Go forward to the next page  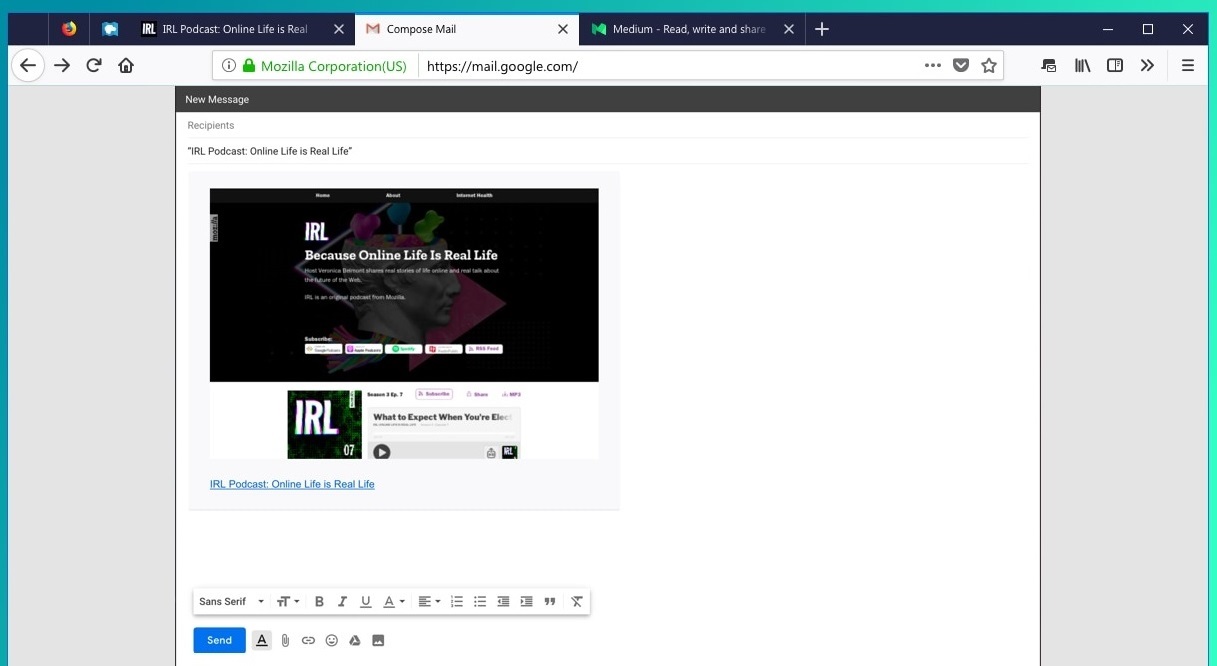(x=62, y=66)
